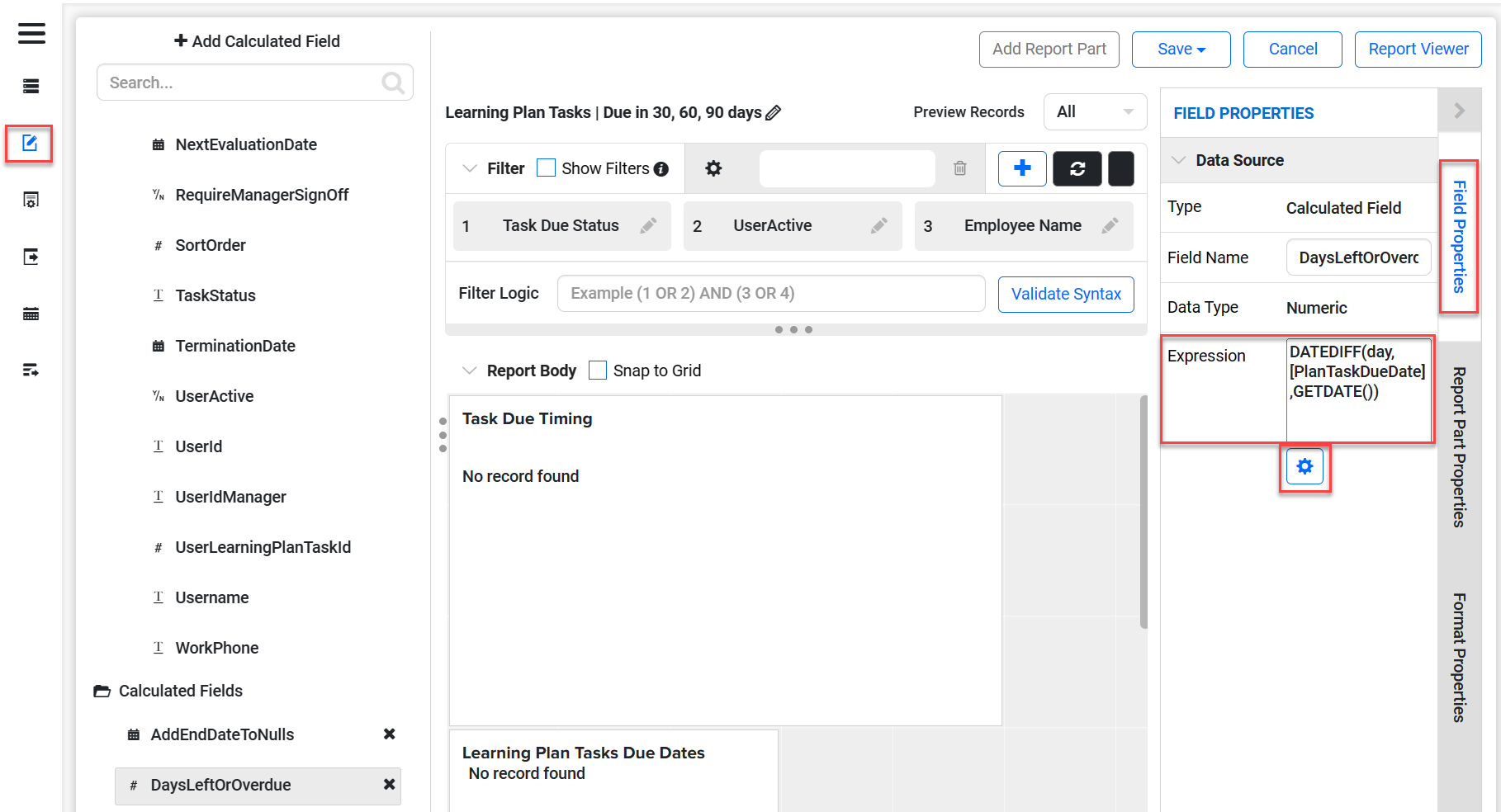Select the UserActive field in list
Viewport: 1501px width, 812px height.
tap(202, 396)
